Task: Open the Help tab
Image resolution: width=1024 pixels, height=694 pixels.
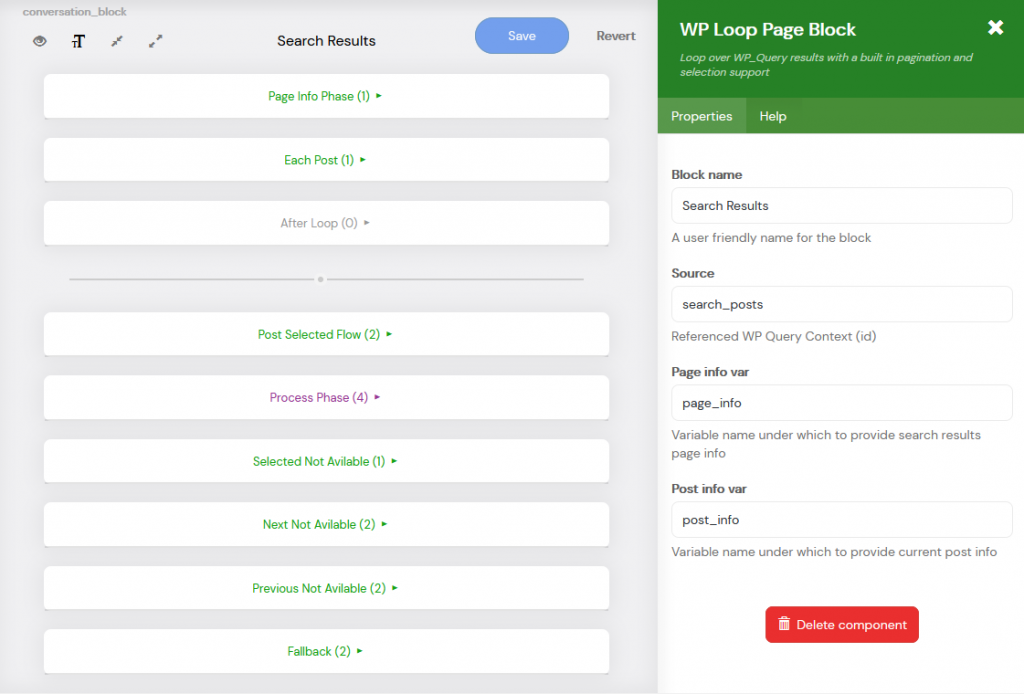Action: (773, 116)
